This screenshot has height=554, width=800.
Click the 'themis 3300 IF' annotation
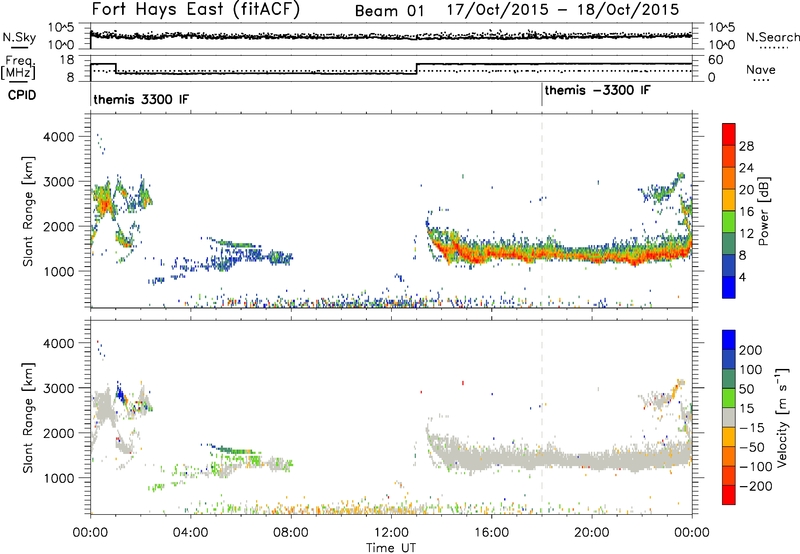coord(141,99)
